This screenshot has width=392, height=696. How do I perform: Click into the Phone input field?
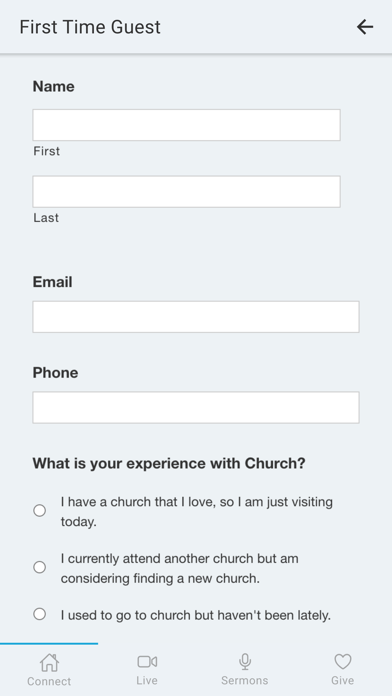196,407
